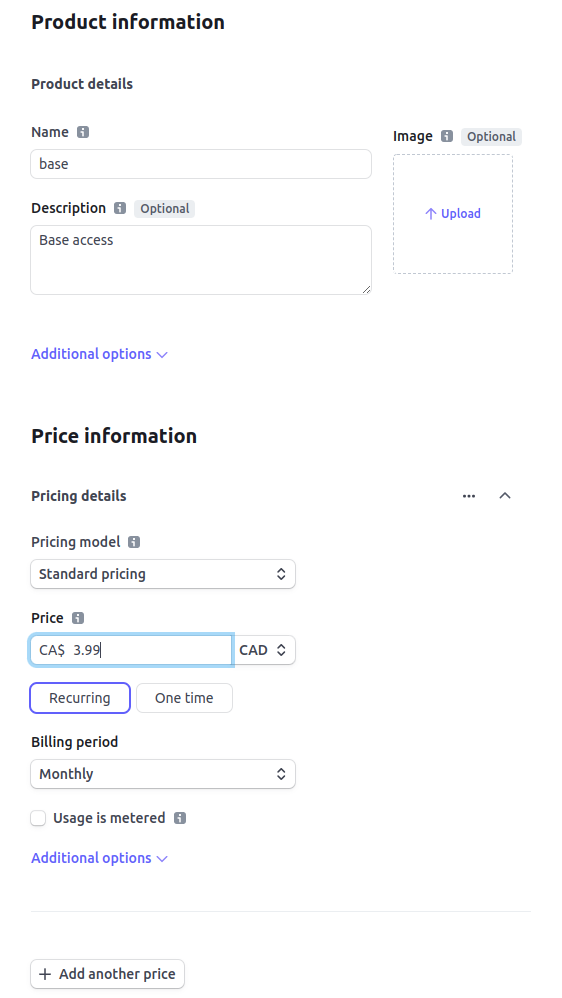Upload a product image
This screenshot has width=562, height=998.
tap(453, 214)
